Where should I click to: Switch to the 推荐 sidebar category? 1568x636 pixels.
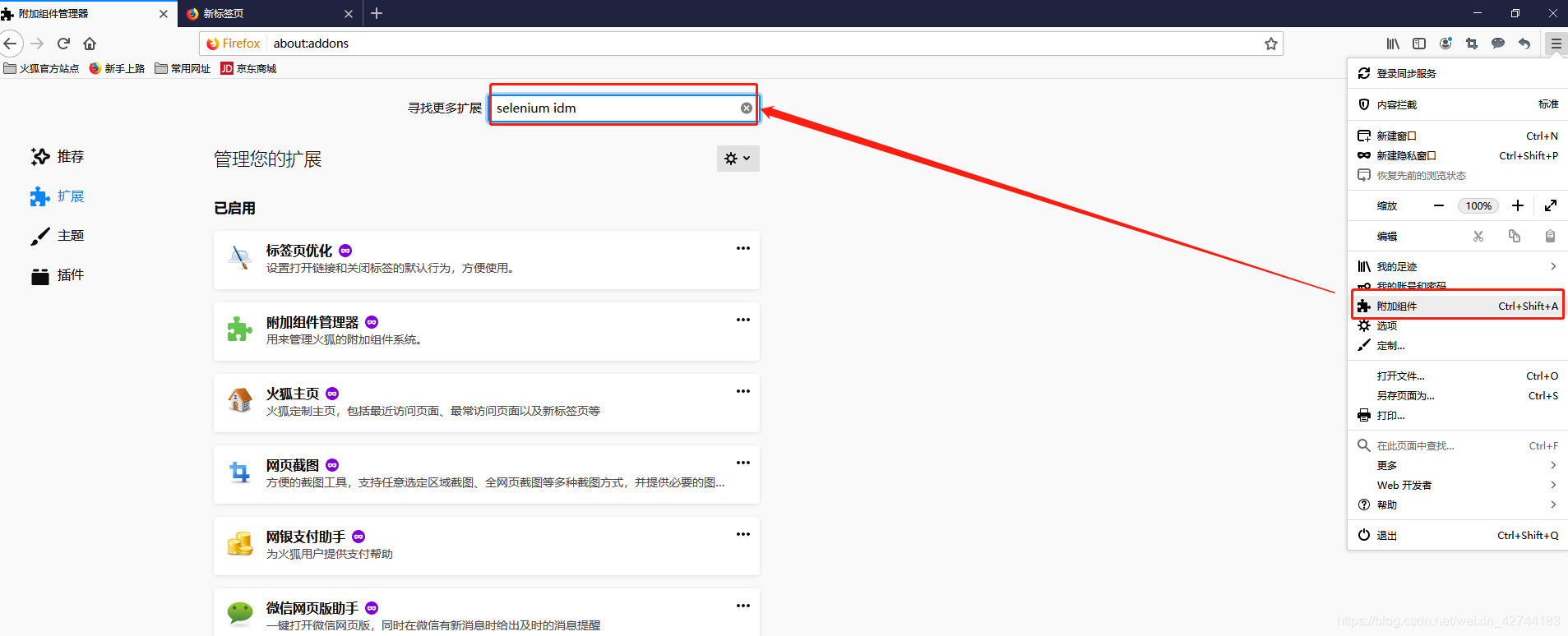[x=58, y=156]
